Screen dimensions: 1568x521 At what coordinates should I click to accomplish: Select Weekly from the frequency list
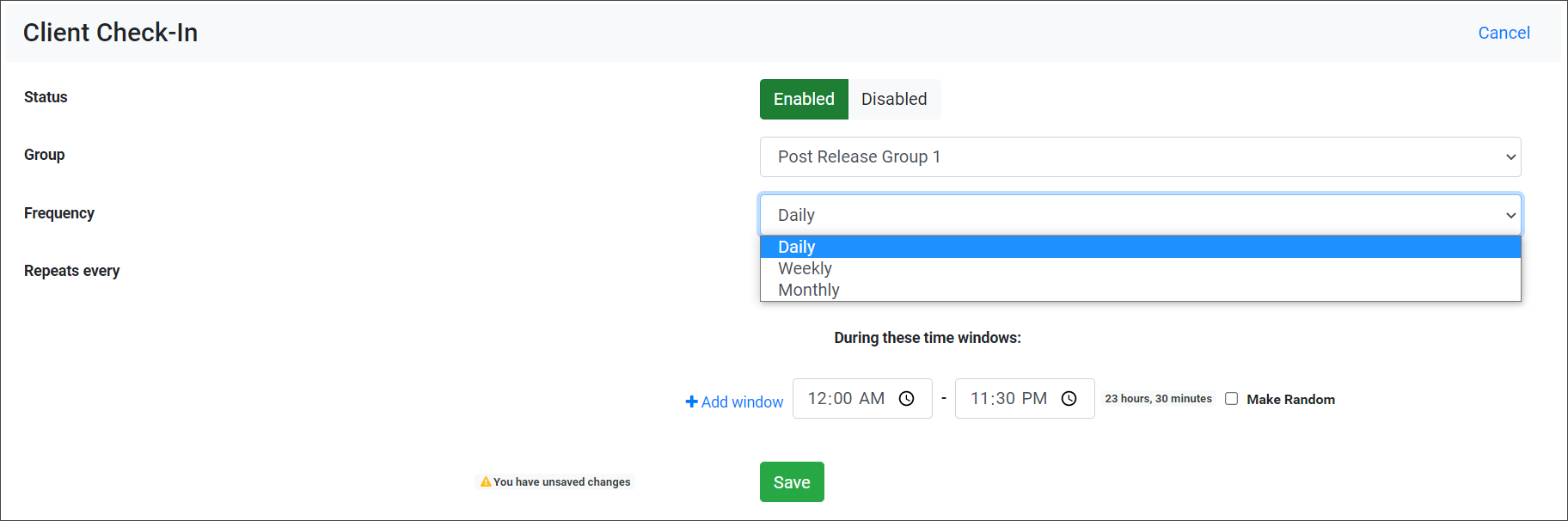point(805,269)
